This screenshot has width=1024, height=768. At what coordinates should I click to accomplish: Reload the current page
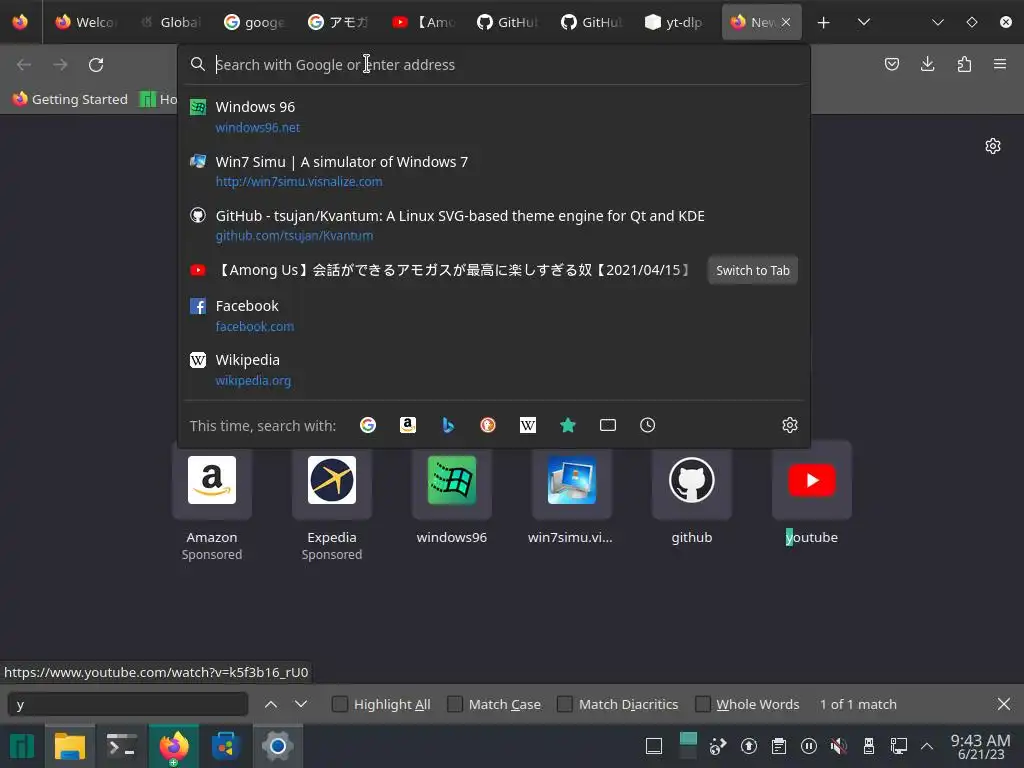click(96, 65)
